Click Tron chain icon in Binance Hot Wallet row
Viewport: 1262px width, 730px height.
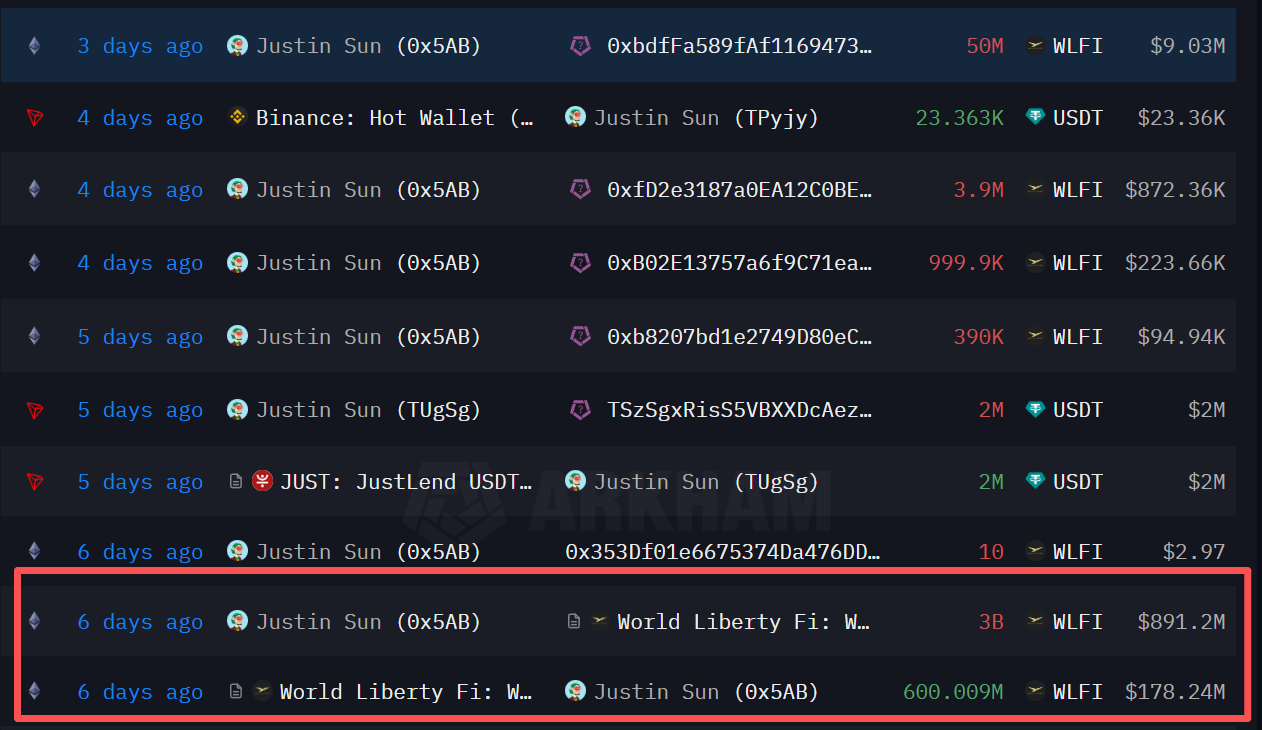[35, 118]
